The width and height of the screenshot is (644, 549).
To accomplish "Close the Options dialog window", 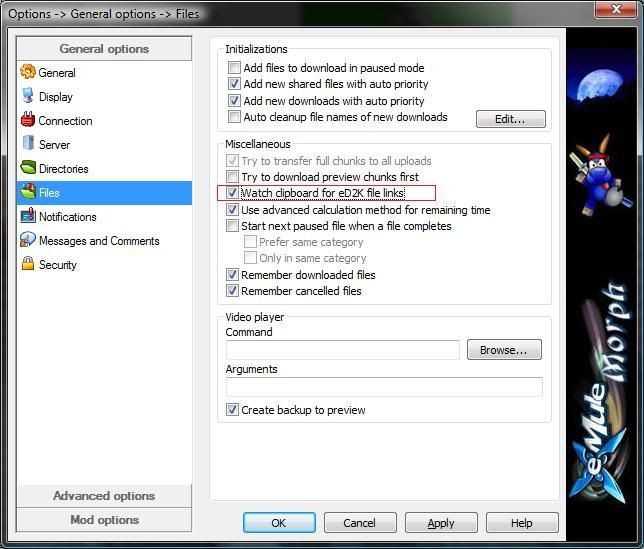I will [616, 9].
